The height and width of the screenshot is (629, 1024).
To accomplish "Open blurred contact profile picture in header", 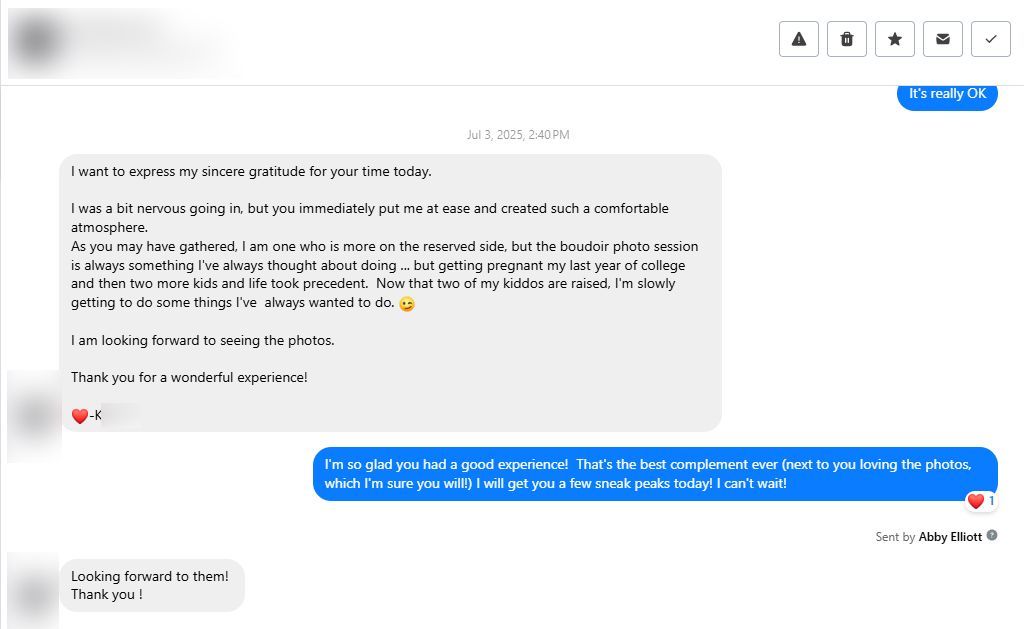I will pos(37,42).
